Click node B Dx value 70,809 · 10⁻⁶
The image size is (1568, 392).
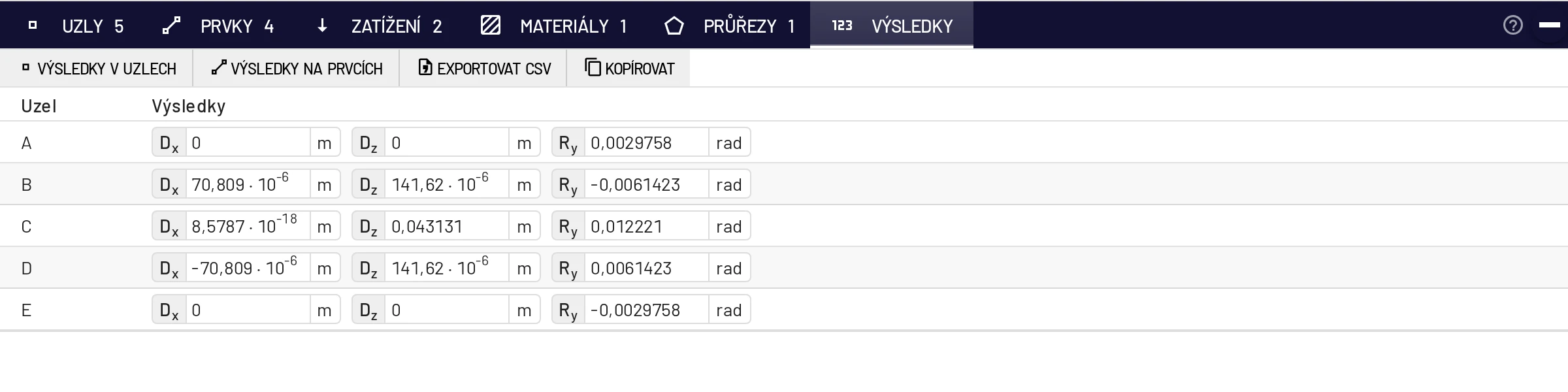point(248,184)
